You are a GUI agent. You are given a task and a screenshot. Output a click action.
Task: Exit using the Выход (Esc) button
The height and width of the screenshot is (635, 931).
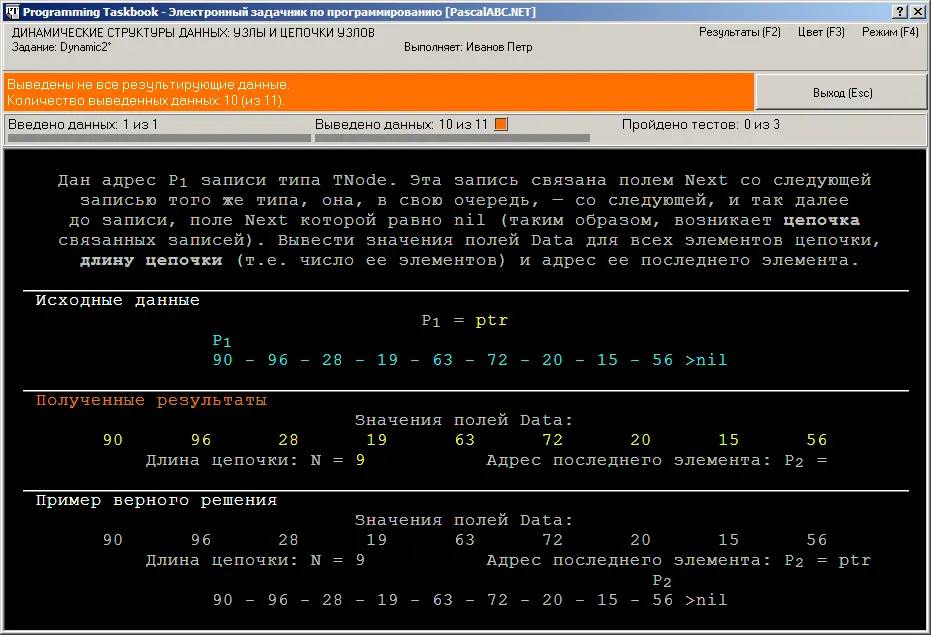click(x=841, y=93)
